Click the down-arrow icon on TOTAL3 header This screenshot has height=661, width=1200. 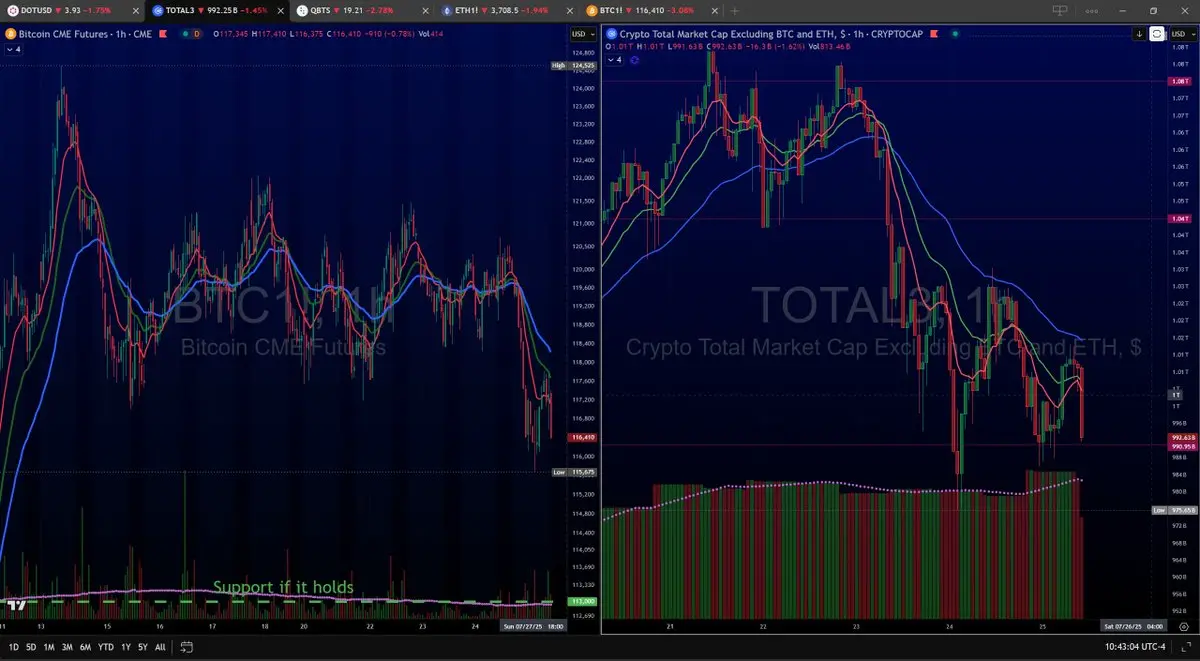[1139, 34]
